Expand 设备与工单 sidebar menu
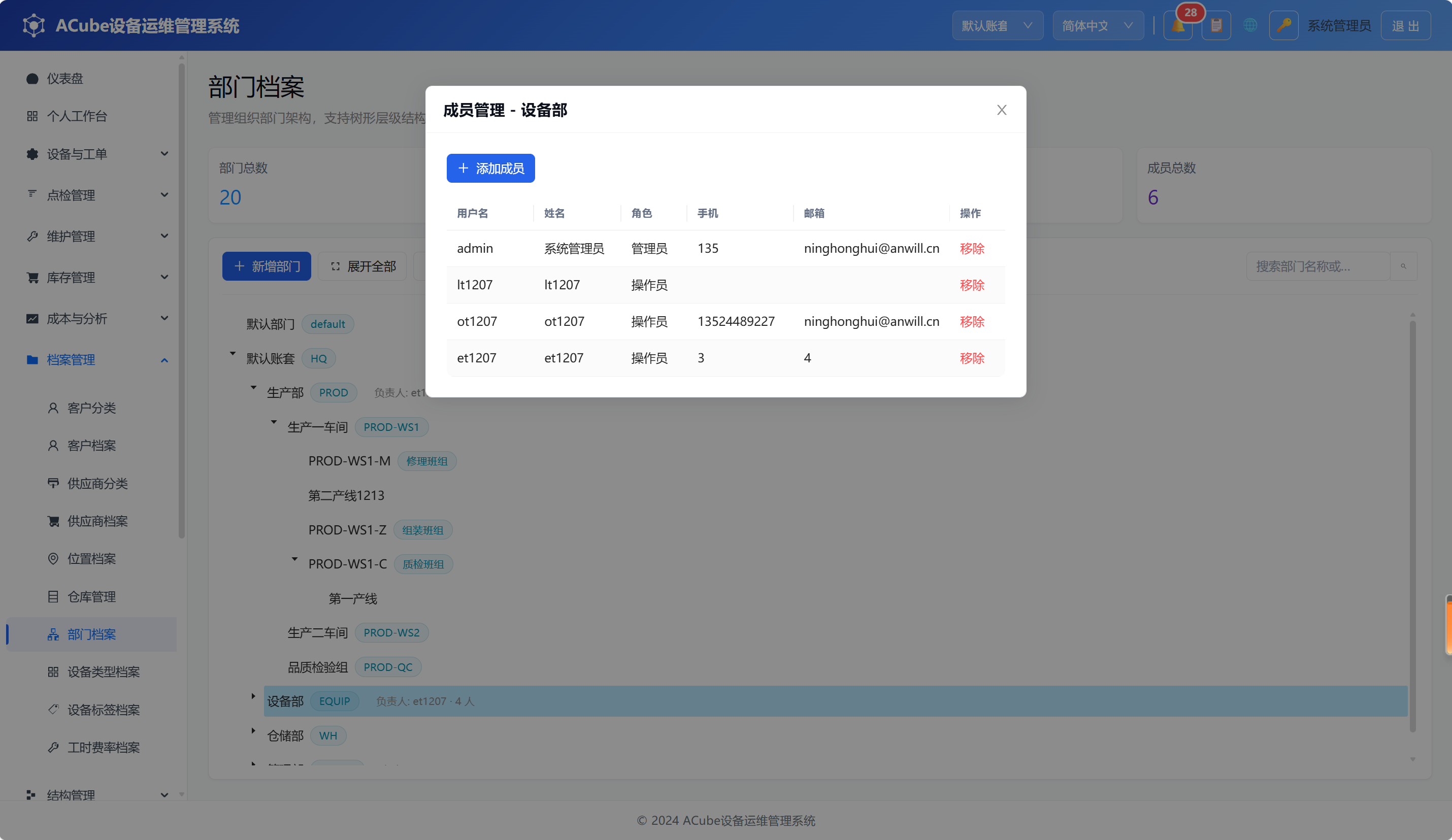The width and height of the screenshot is (1452, 840). [x=92, y=154]
